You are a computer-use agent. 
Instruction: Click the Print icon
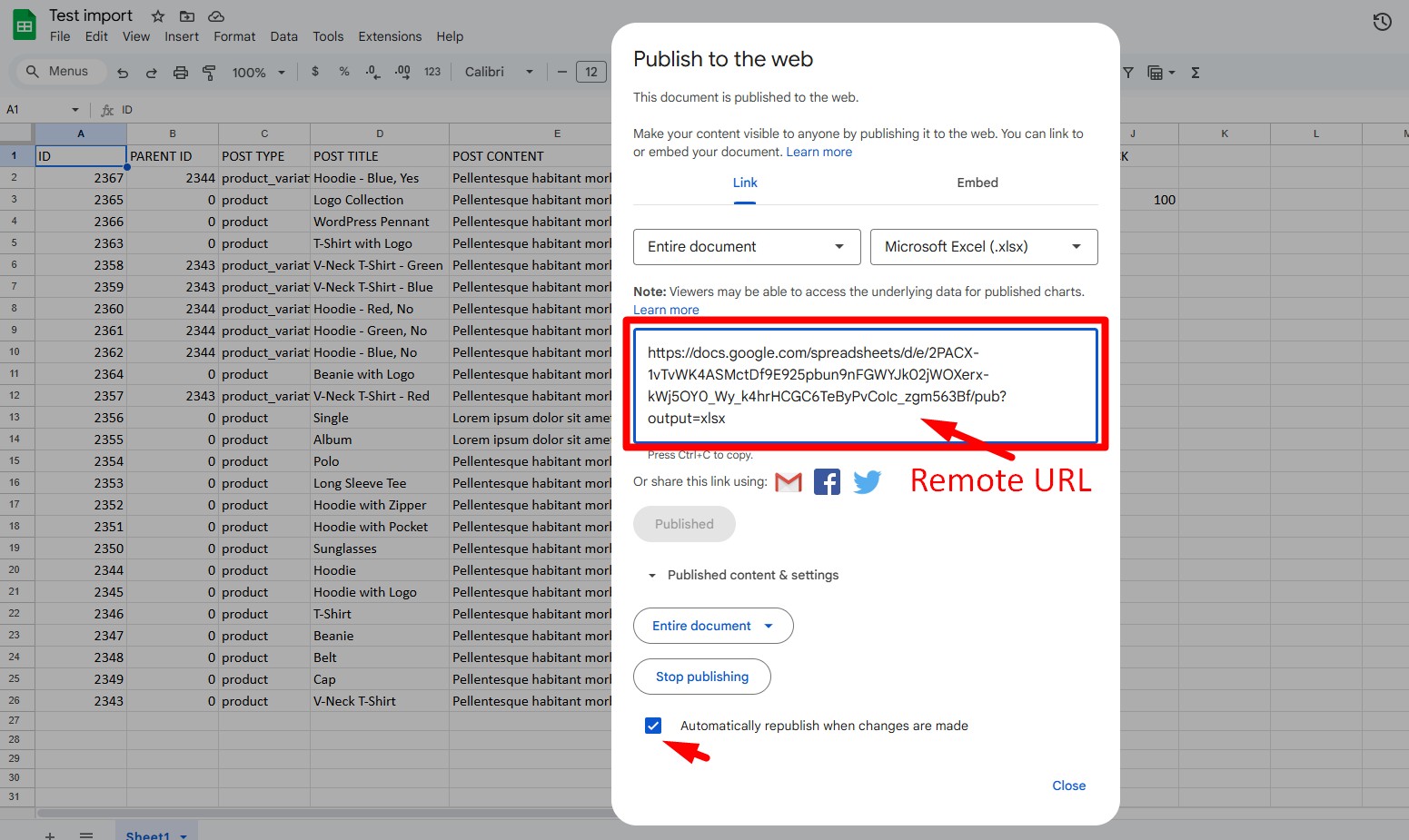[x=181, y=72]
